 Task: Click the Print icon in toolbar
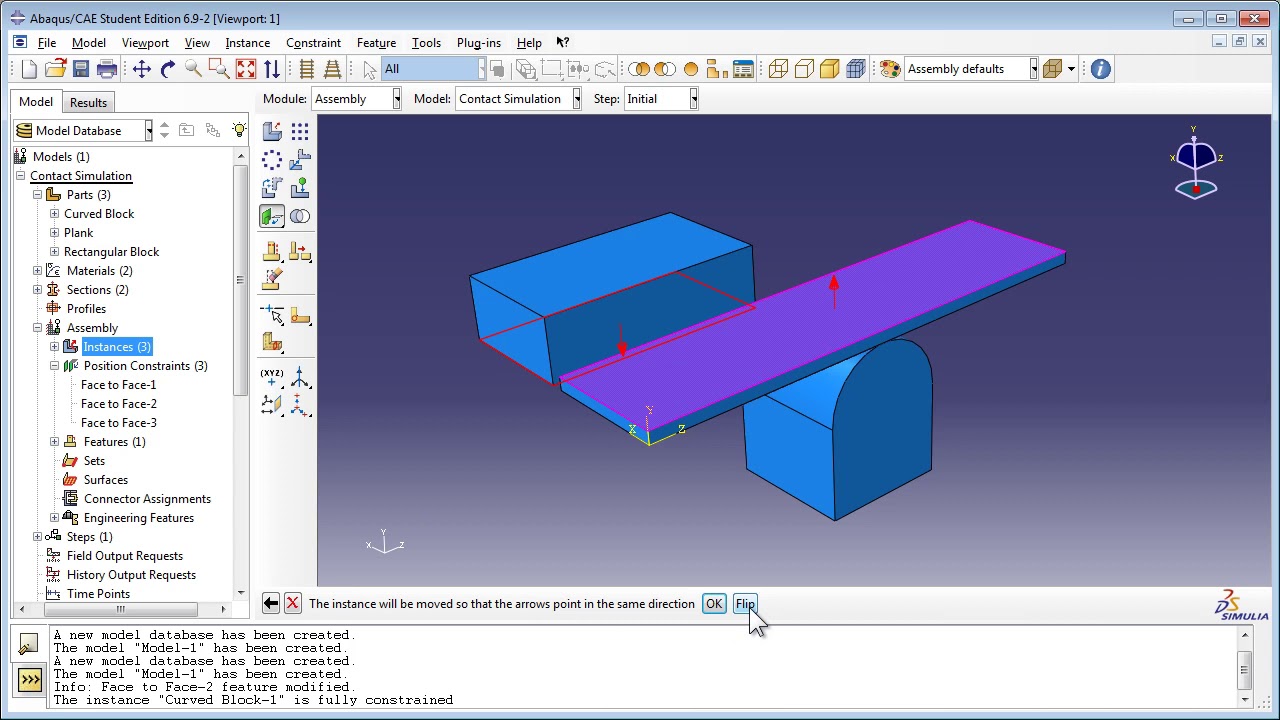click(x=107, y=69)
